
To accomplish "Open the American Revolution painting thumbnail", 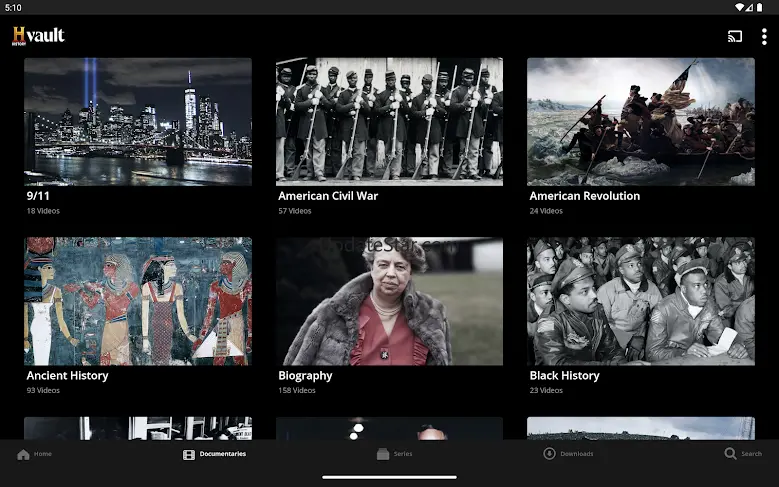I will click(641, 122).
